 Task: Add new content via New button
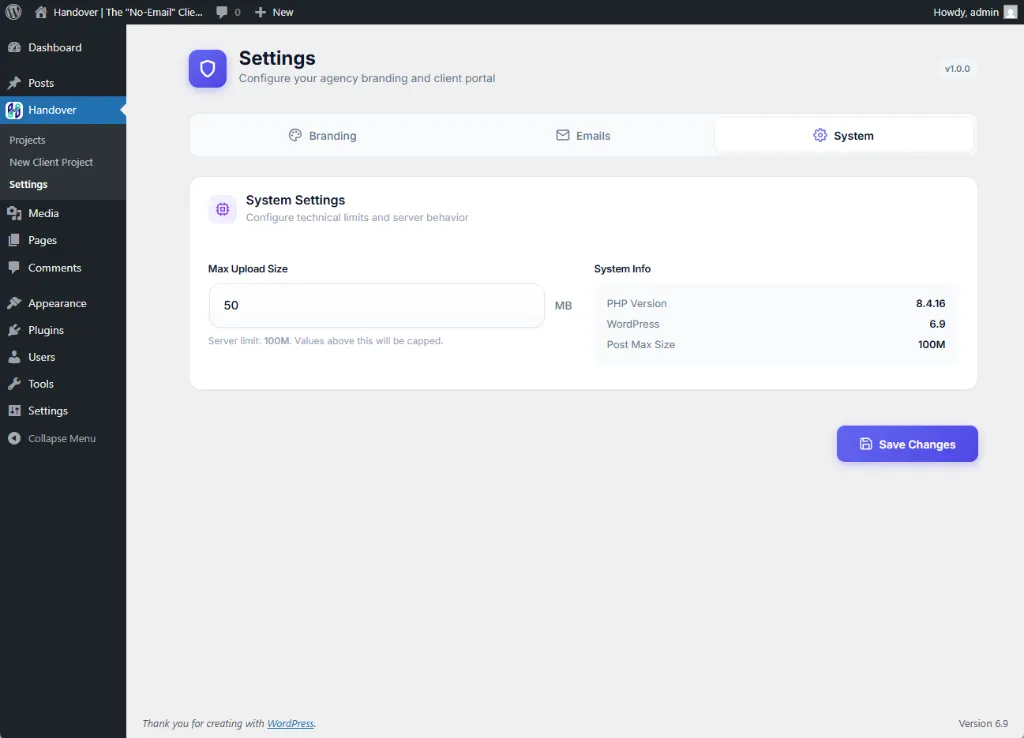click(x=274, y=12)
